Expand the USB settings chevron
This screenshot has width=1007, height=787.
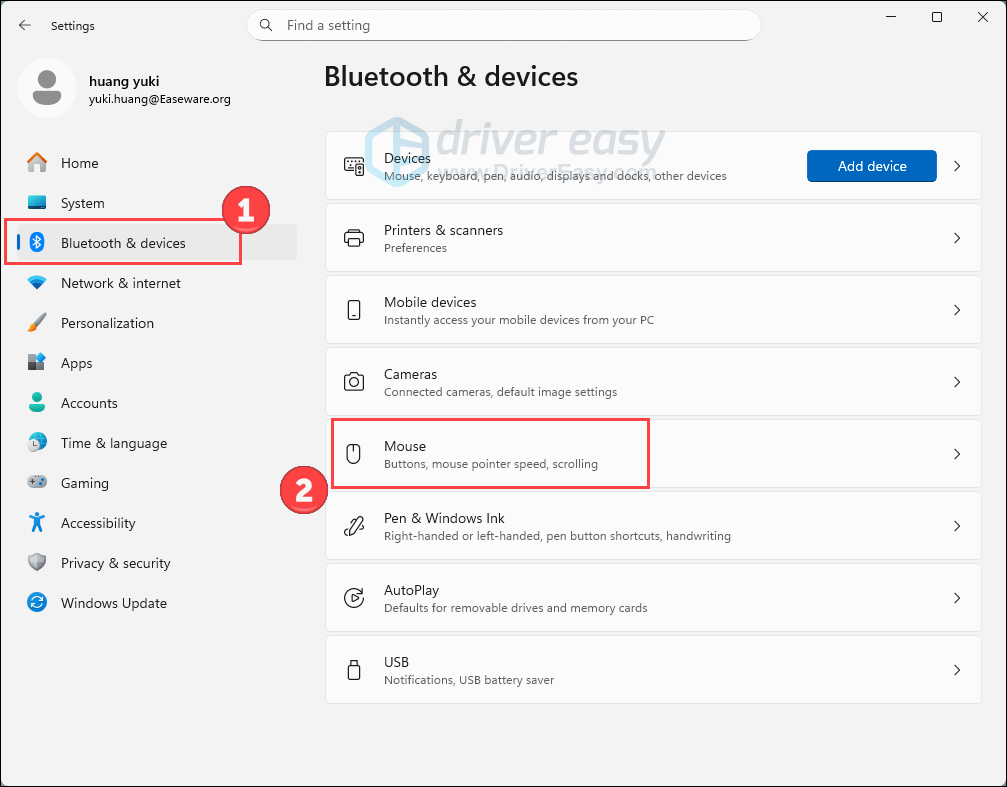click(957, 670)
